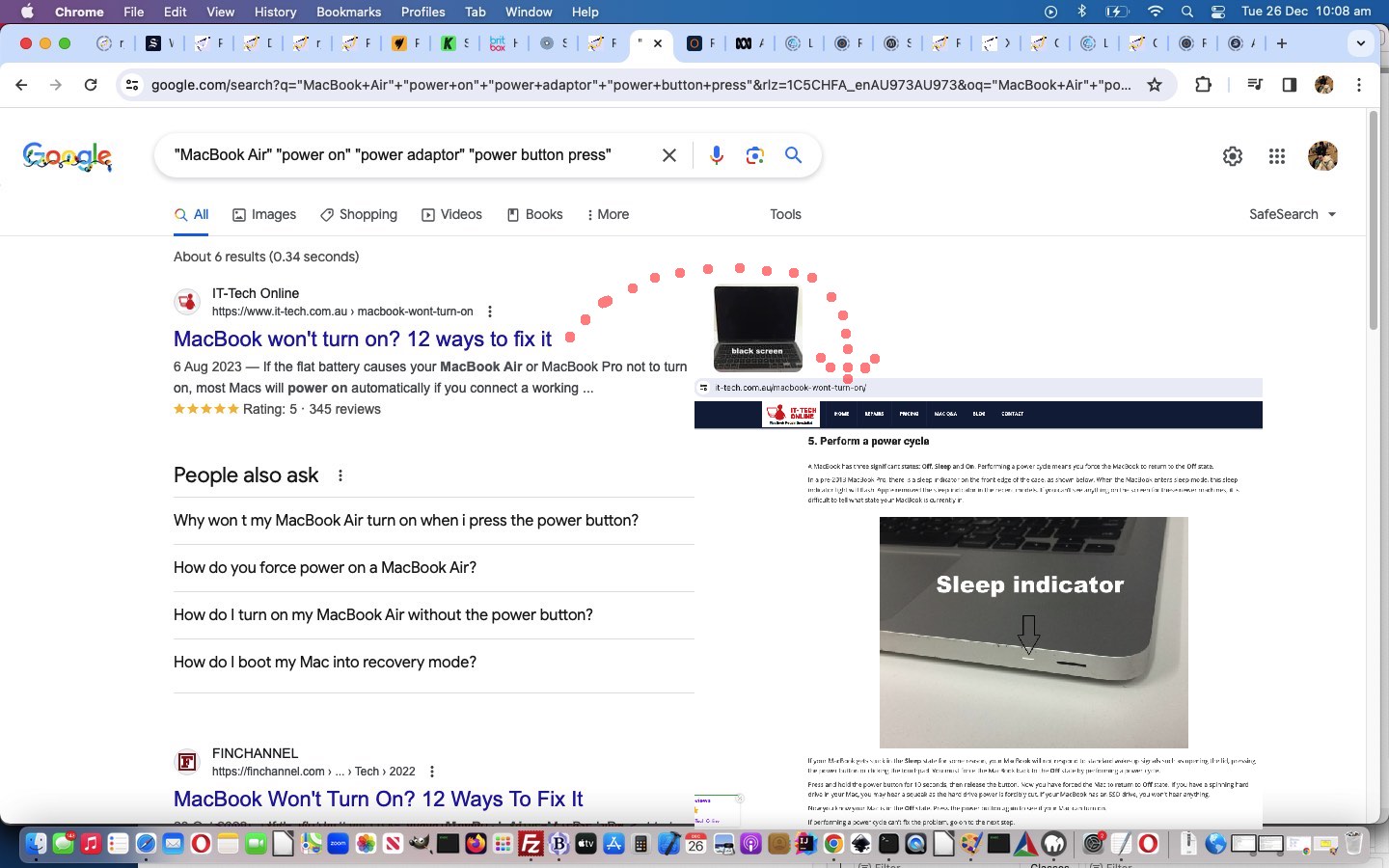Open the Profiles menu in menu bar
The height and width of the screenshot is (868, 1389).
point(422,12)
